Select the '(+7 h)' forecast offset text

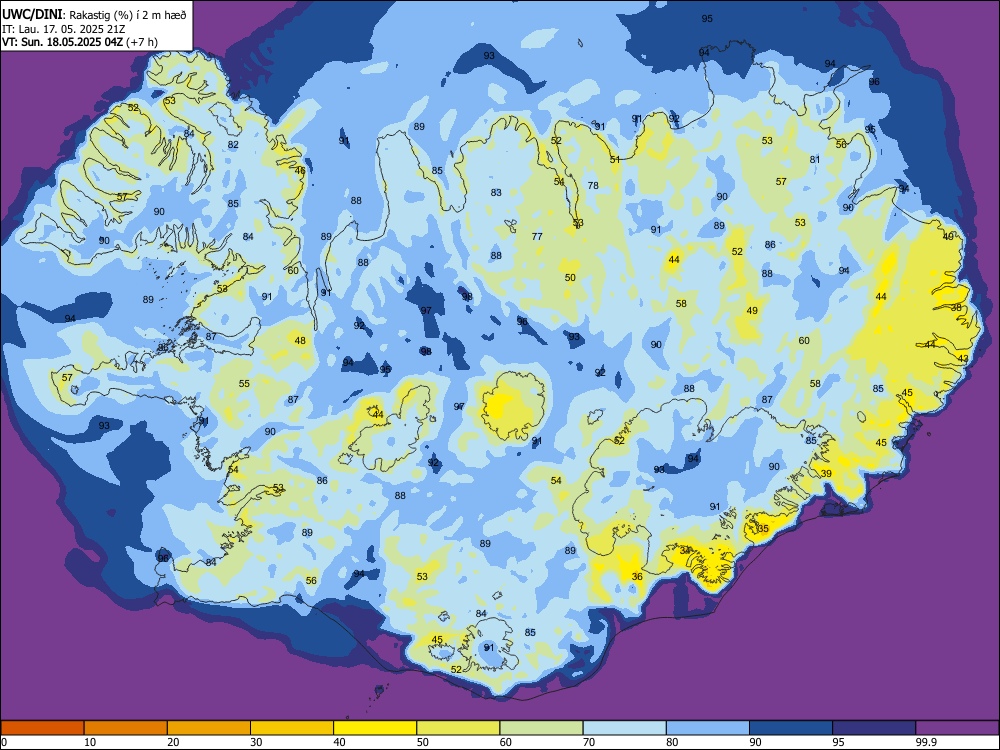point(142,42)
